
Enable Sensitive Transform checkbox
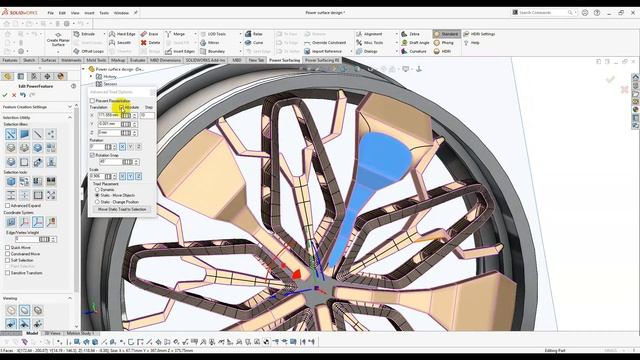pyautogui.click(x=7, y=273)
